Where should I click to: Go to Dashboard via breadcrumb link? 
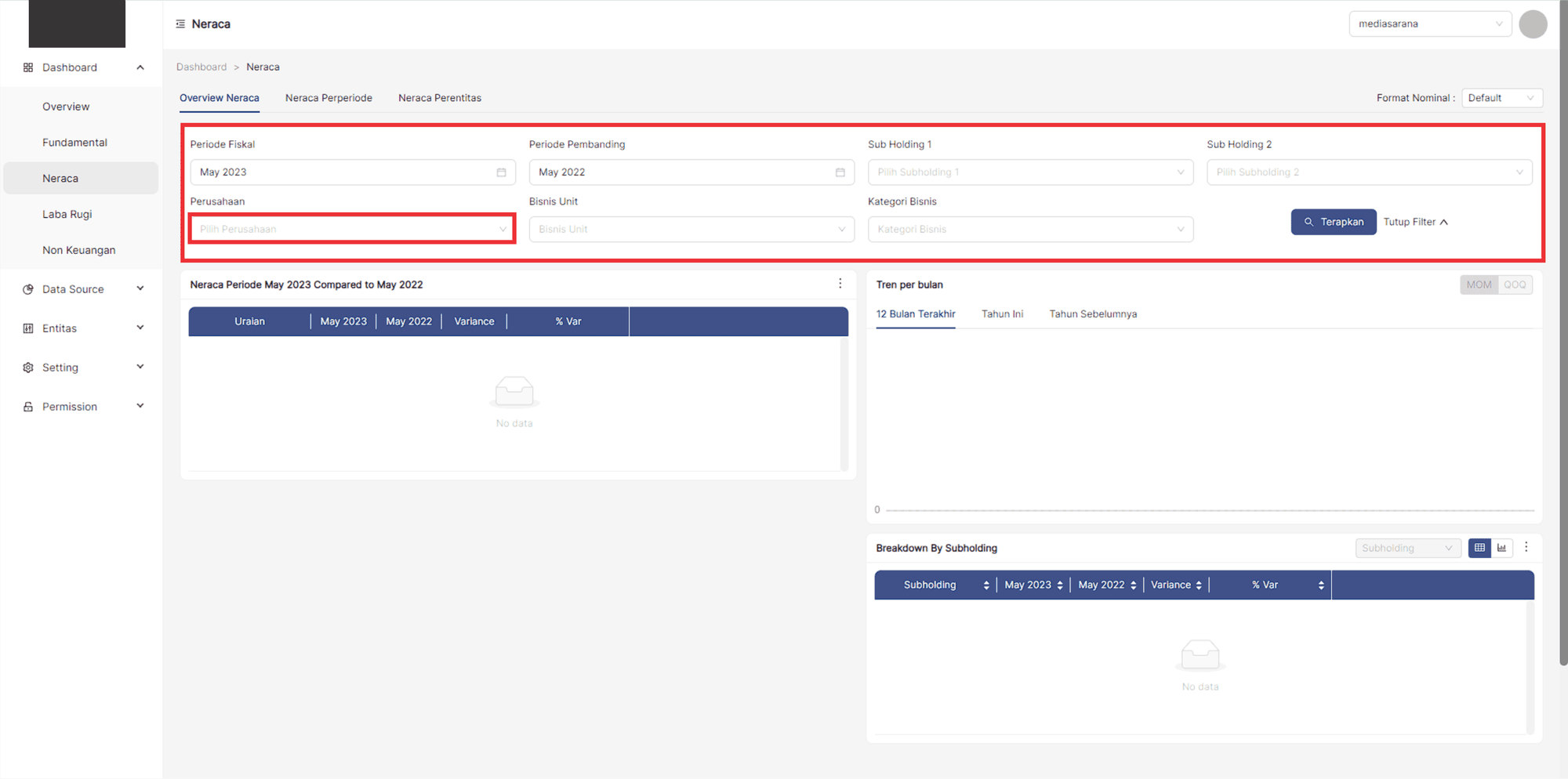click(x=201, y=67)
